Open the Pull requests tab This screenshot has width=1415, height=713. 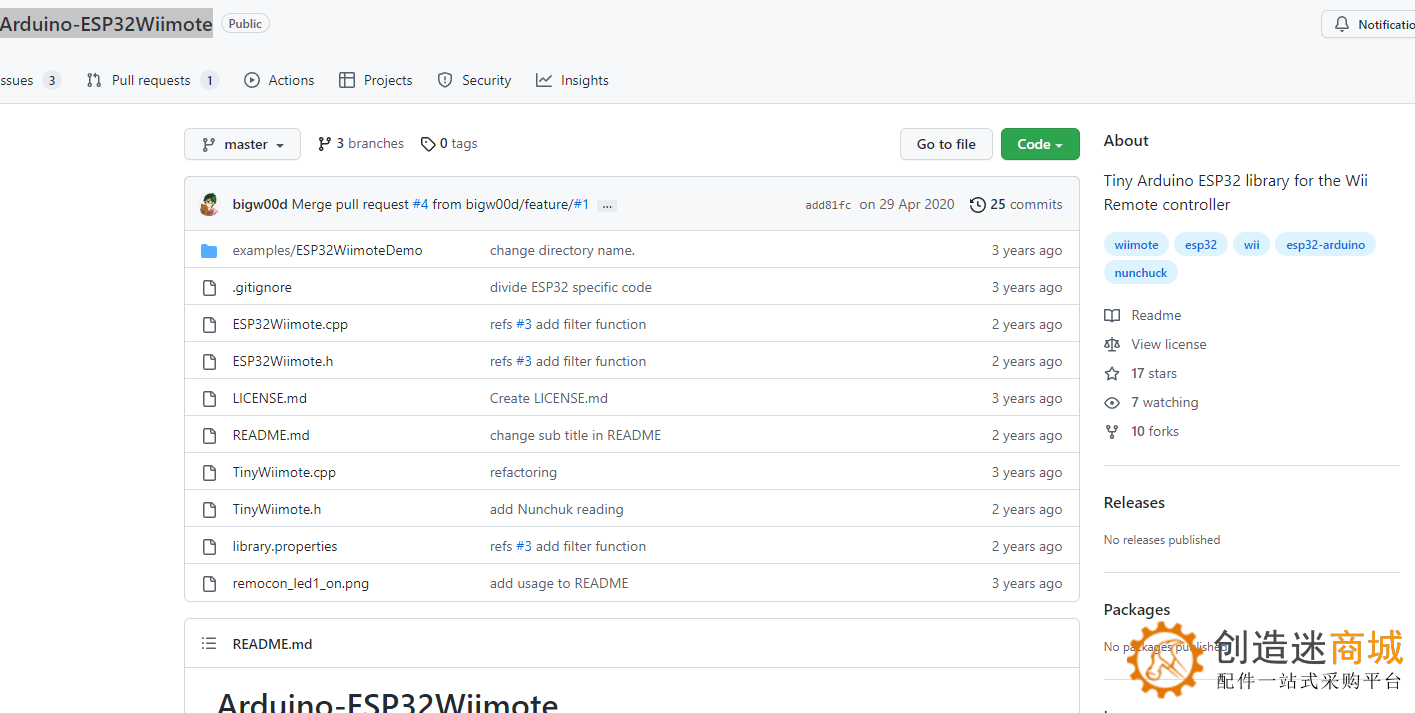(153, 80)
